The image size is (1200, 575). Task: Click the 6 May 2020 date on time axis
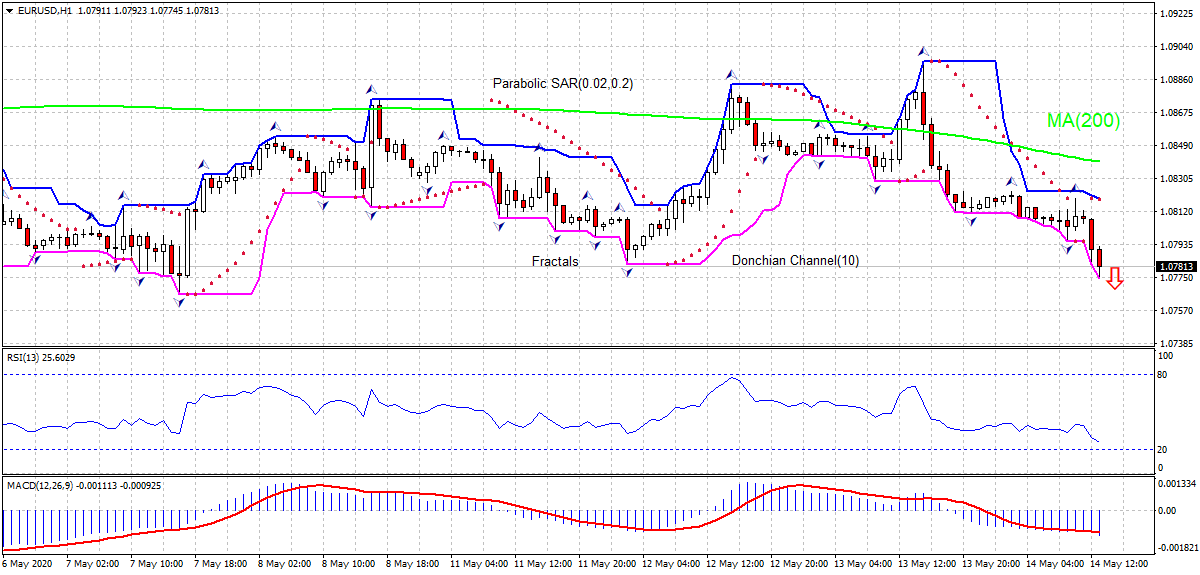point(27,564)
